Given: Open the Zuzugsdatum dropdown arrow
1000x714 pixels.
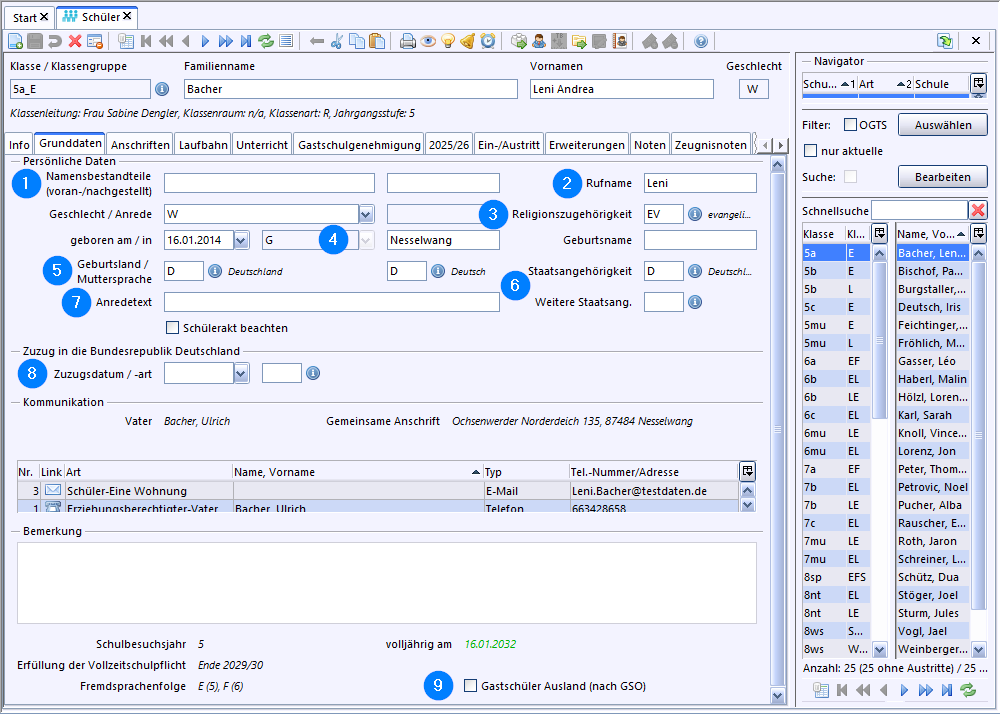Looking at the screenshot, I should 241,373.
